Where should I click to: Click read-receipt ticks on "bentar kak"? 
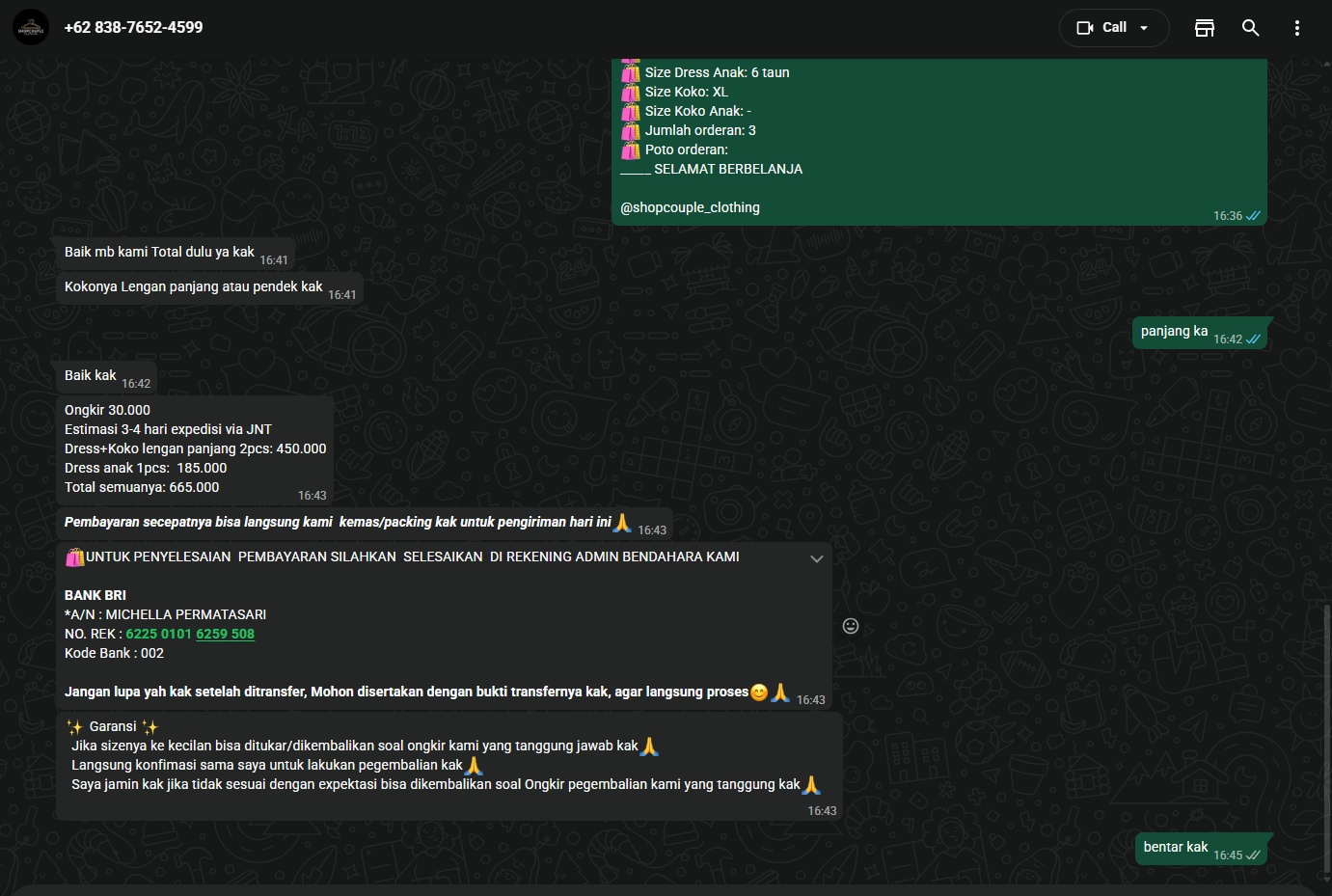pyautogui.click(x=1253, y=855)
